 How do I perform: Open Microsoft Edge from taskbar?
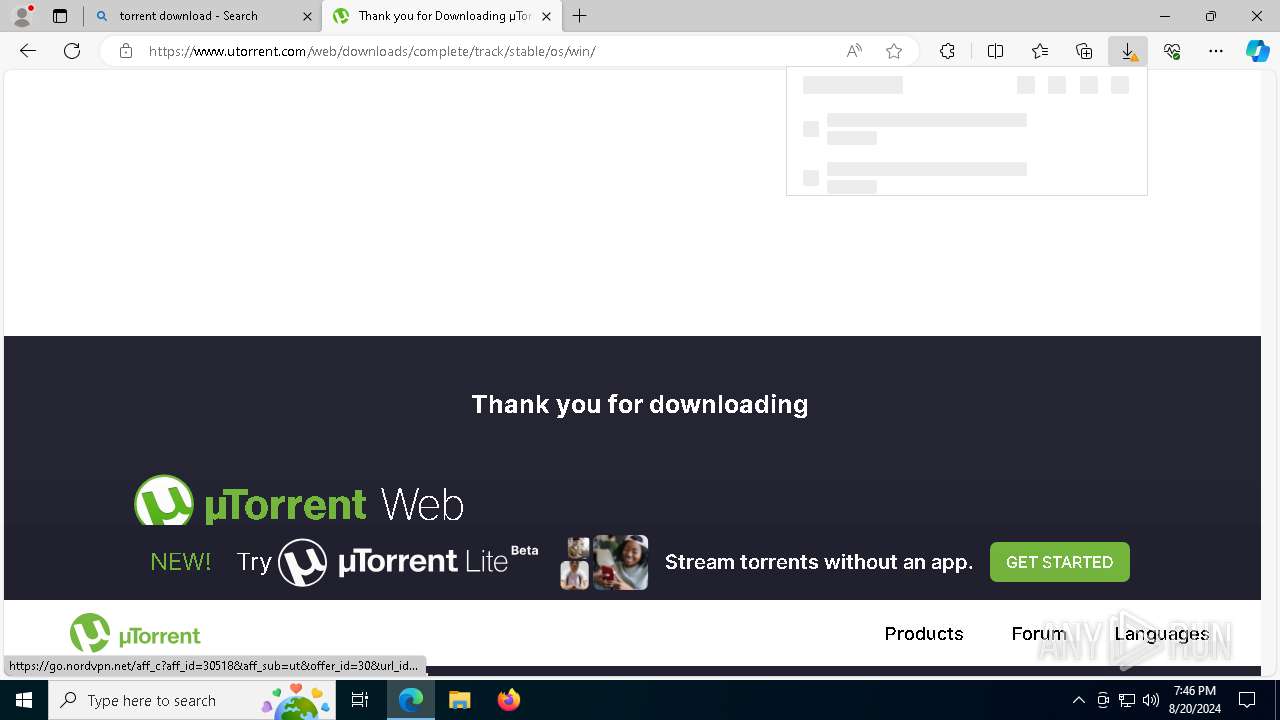point(411,700)
